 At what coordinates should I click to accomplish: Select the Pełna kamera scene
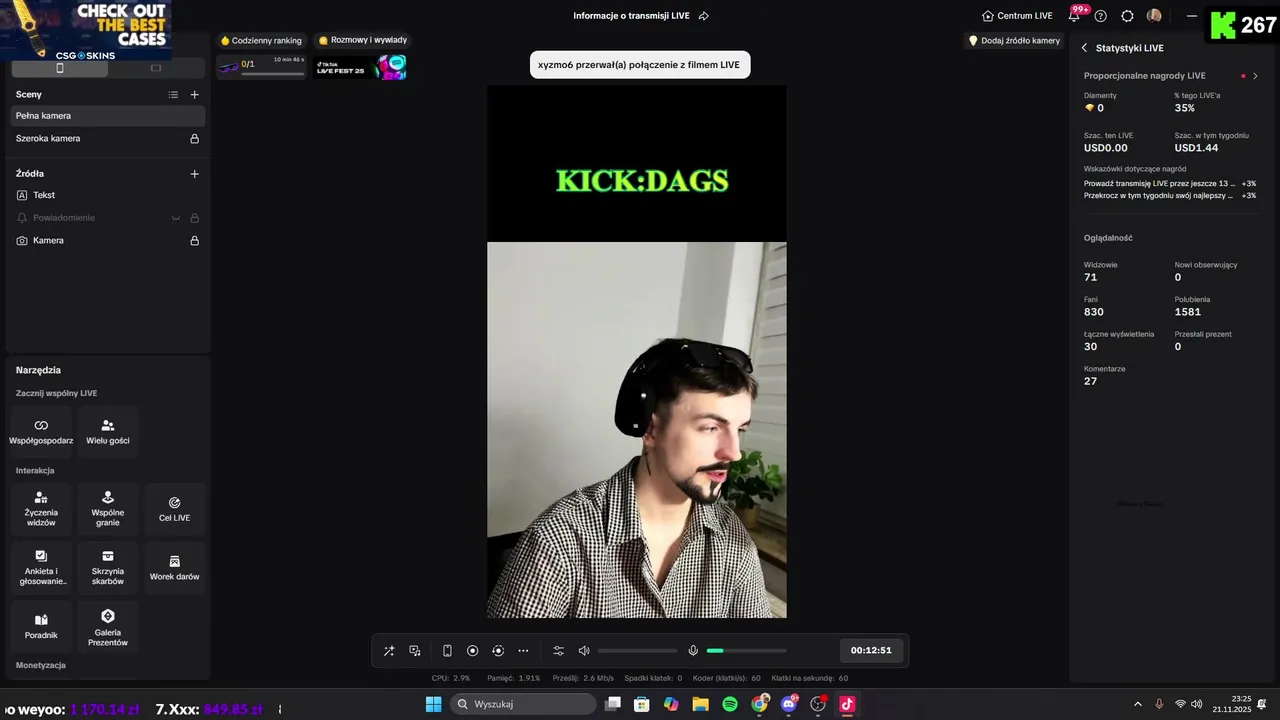(108, 116)
